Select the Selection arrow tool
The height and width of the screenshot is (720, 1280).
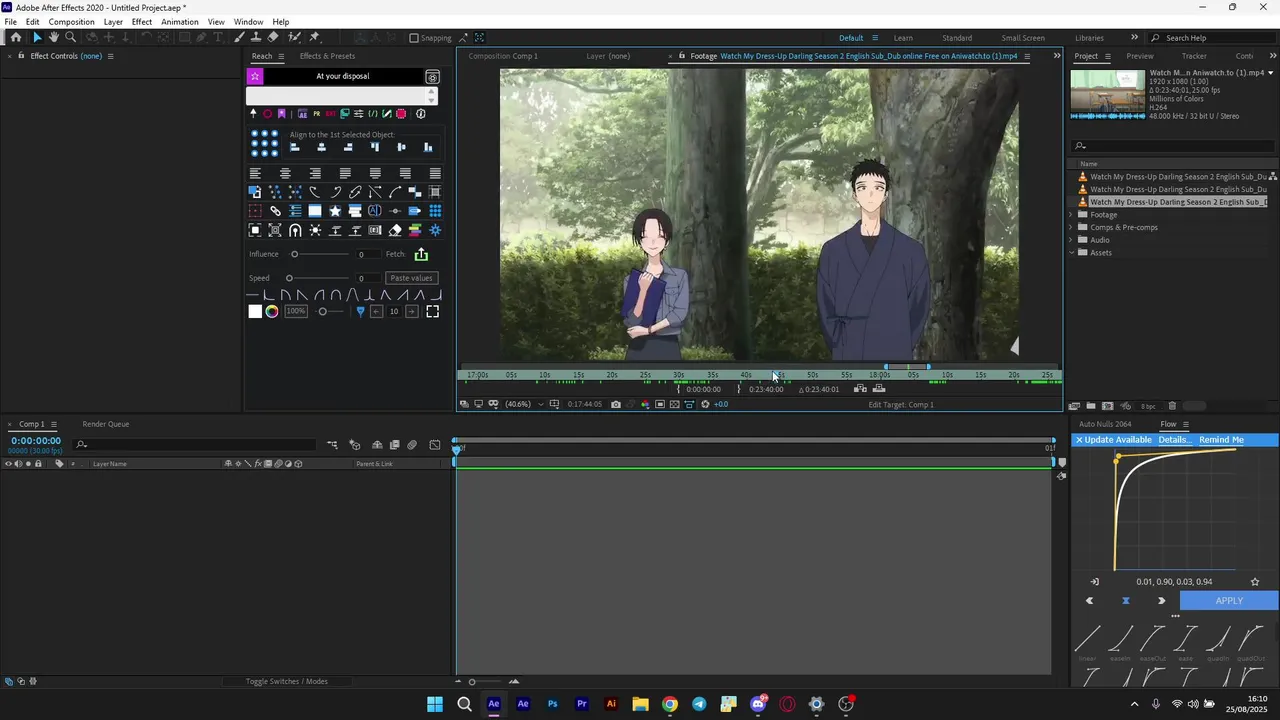37,37
